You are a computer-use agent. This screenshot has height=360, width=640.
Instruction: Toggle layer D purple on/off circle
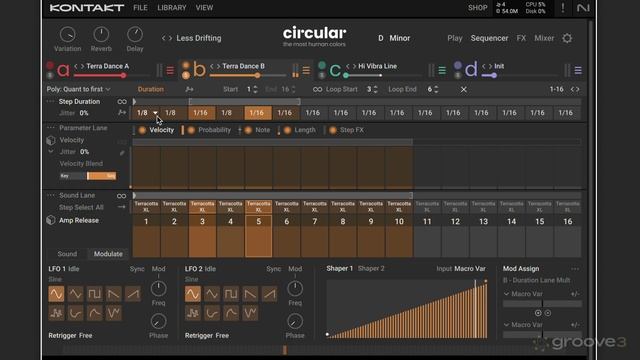(x=458, y=65)
